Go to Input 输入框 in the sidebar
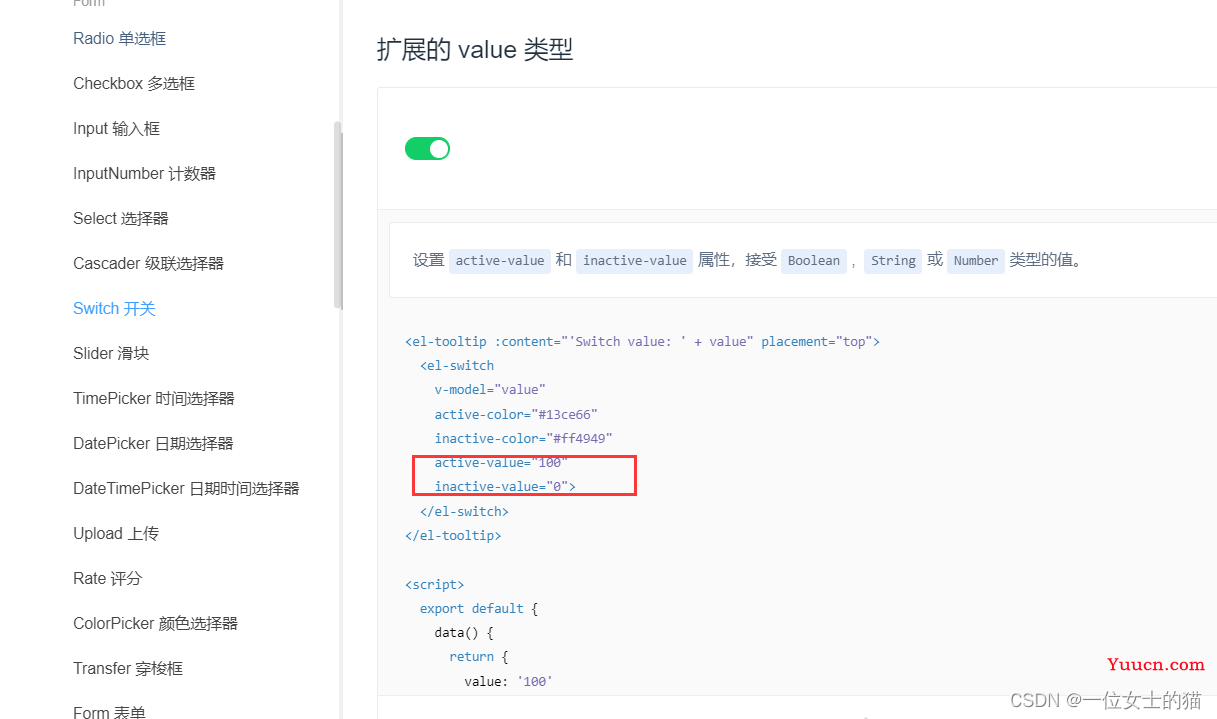 point(116,129)
